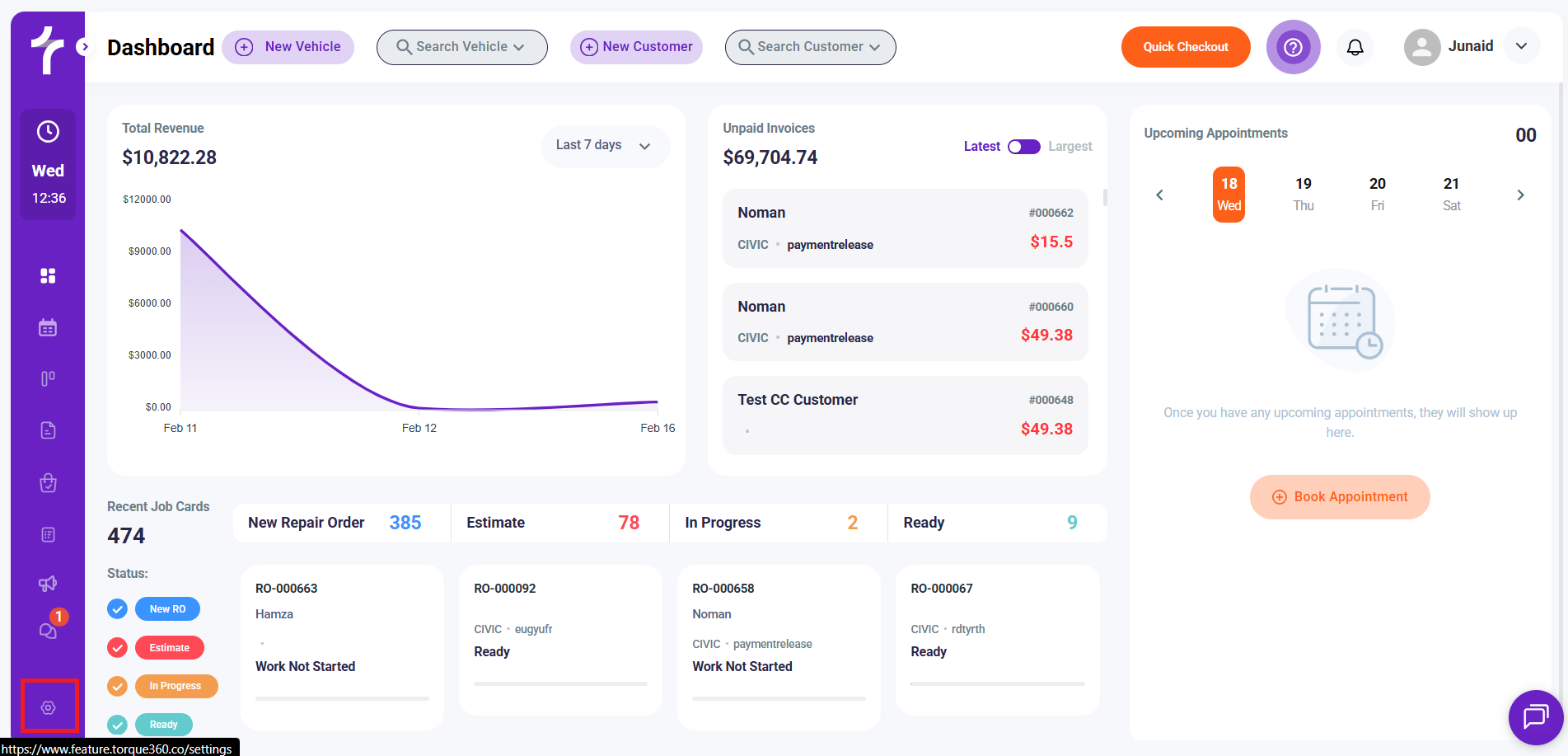Click the shopping bag sidebar icon

[48, 482]
